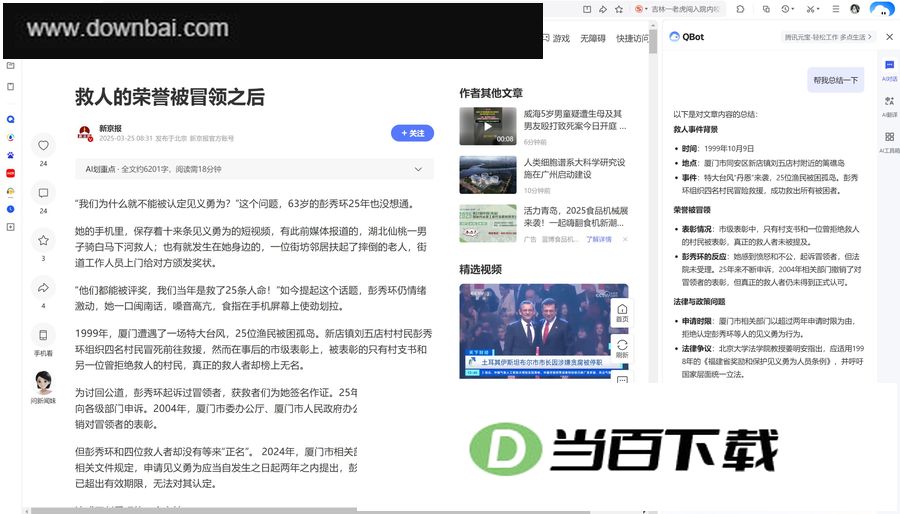The height and width of the screenshot is (514, 900).
Task: Open the 无障碍 navigation item
Action: [x=592, y=38]
